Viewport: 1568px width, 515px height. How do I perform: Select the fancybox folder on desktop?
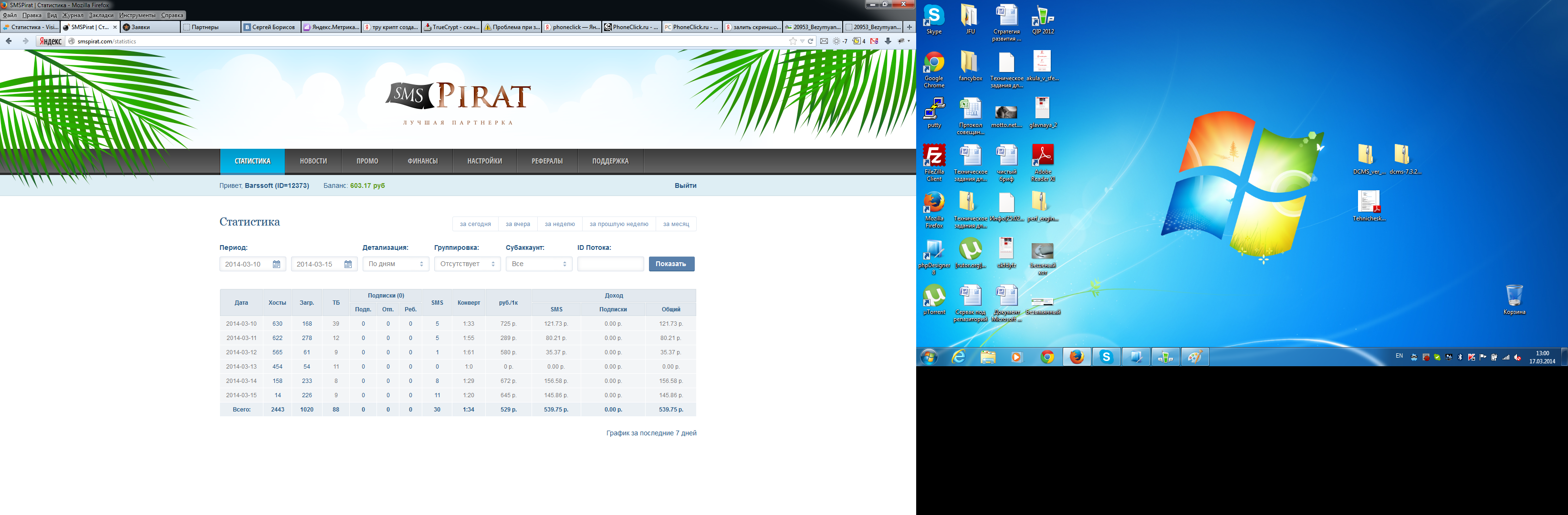pyautogui.click(x=970, y=66)
